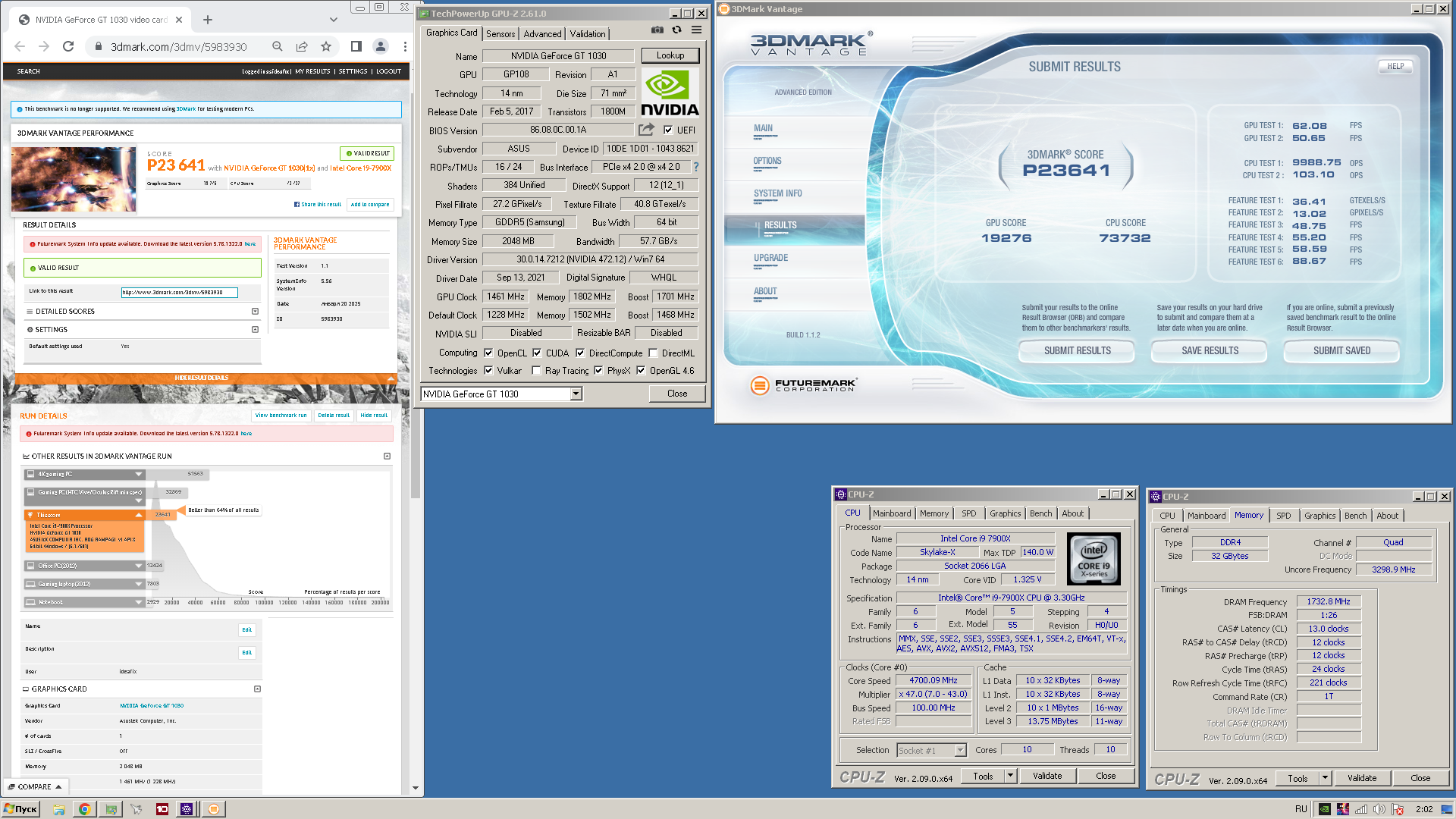
Task: Click the 3DMark Vantage result thumbnail image
Action: (x=74, y=179)
